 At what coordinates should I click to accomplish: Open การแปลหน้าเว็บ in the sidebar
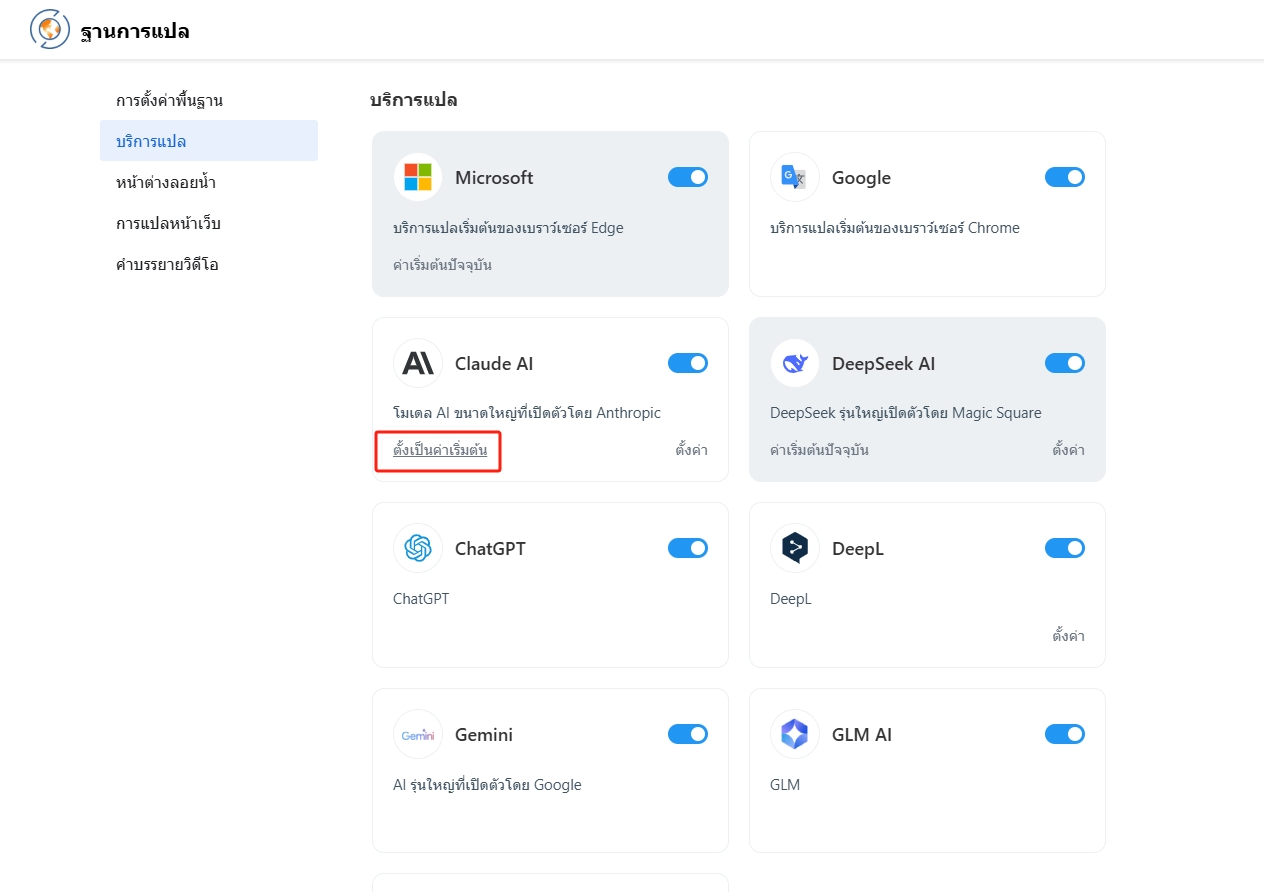pyautogui.click(x=209, y=223)
